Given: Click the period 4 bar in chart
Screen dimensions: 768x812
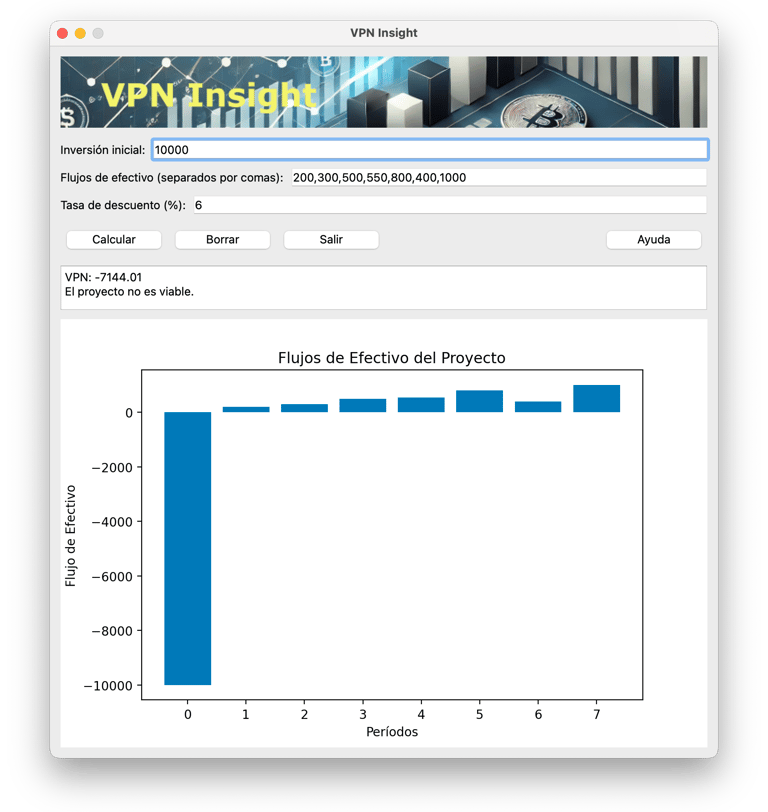Looking at the screenshot, I should point(421,405).
